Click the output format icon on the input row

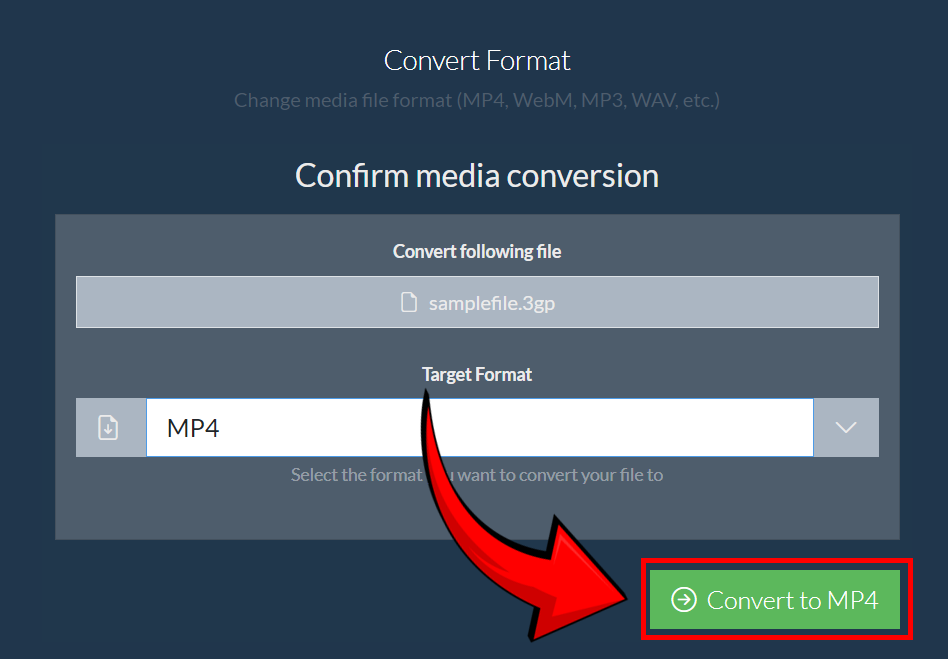[110, 427]
